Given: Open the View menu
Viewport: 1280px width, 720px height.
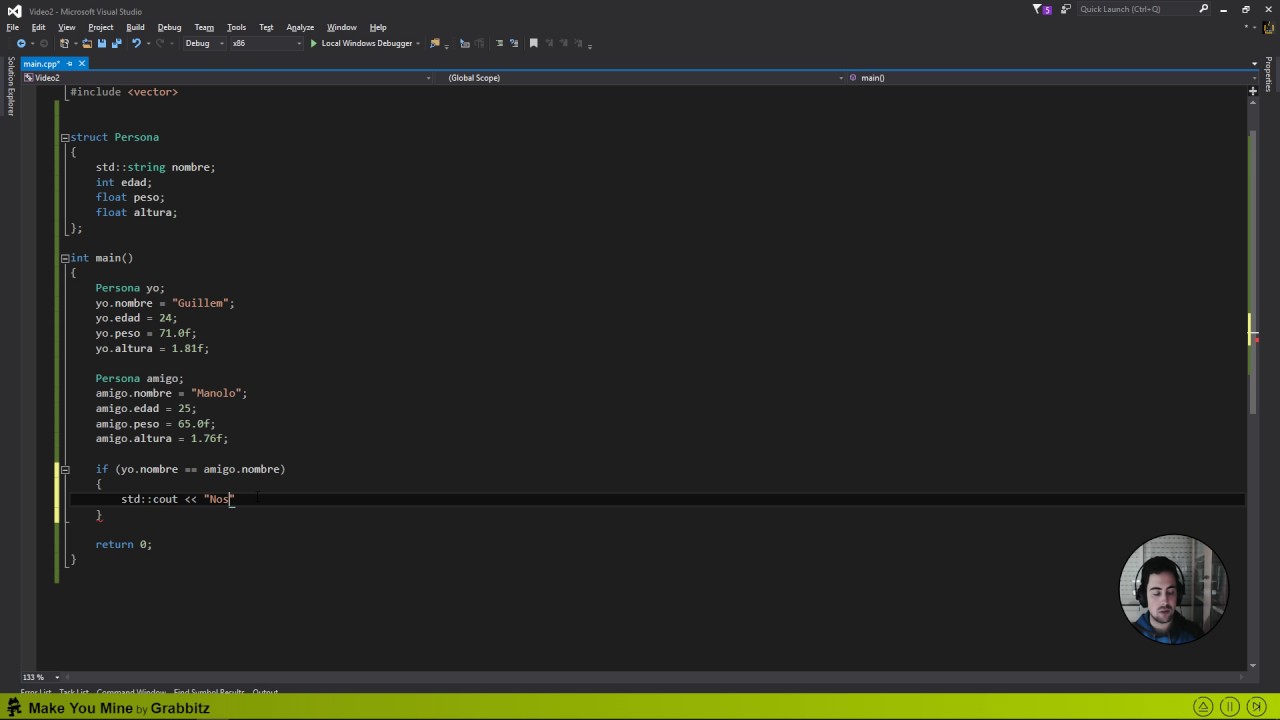Looking at the screenshot, I should [66, 27].
